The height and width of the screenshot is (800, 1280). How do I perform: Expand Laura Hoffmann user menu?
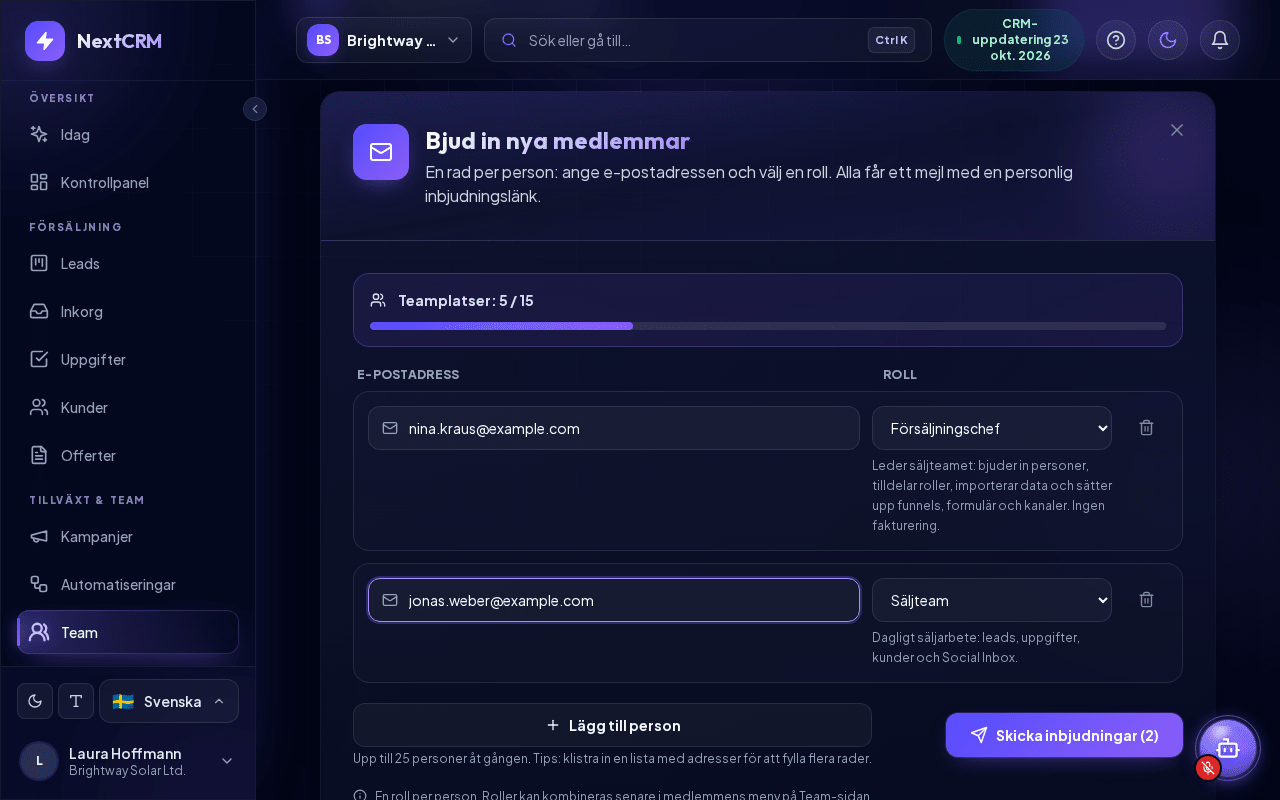point(128,761)
